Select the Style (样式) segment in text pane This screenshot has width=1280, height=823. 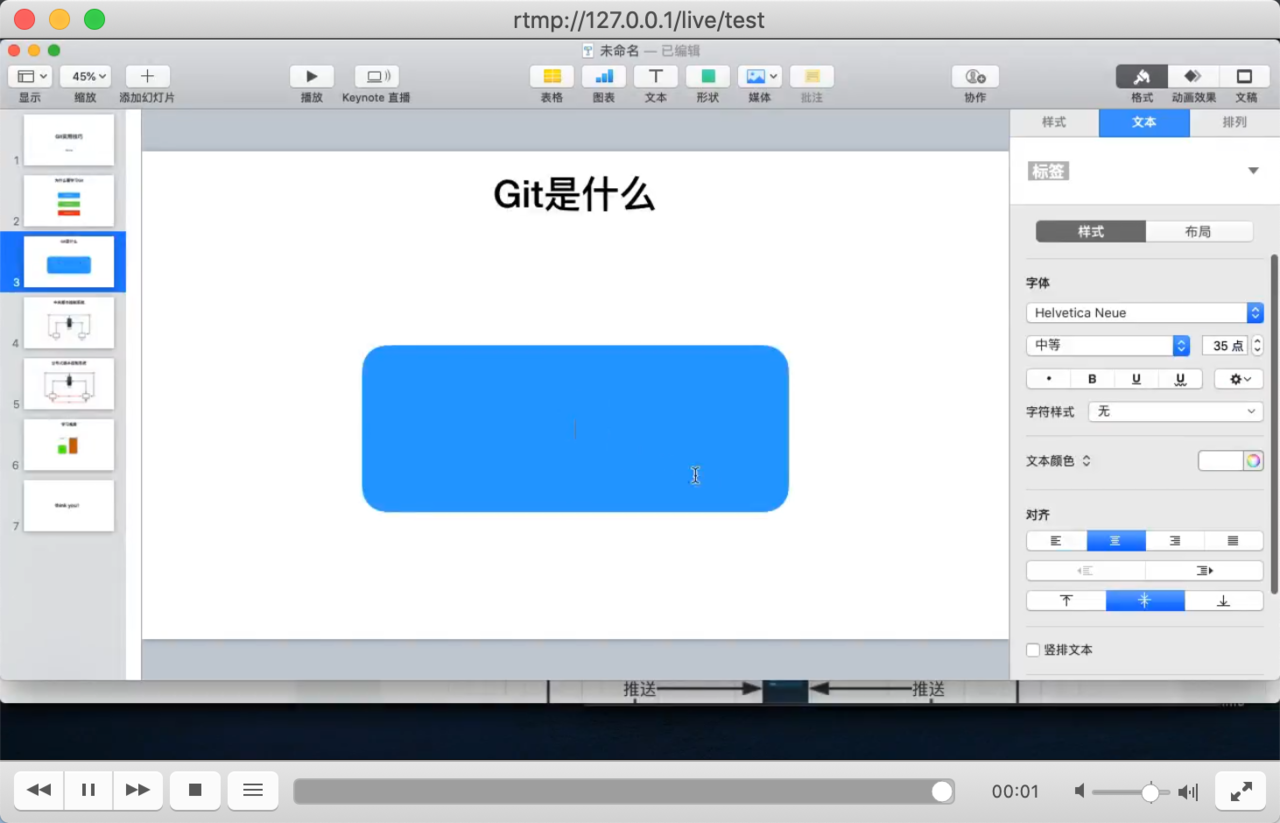point(1091,231)
